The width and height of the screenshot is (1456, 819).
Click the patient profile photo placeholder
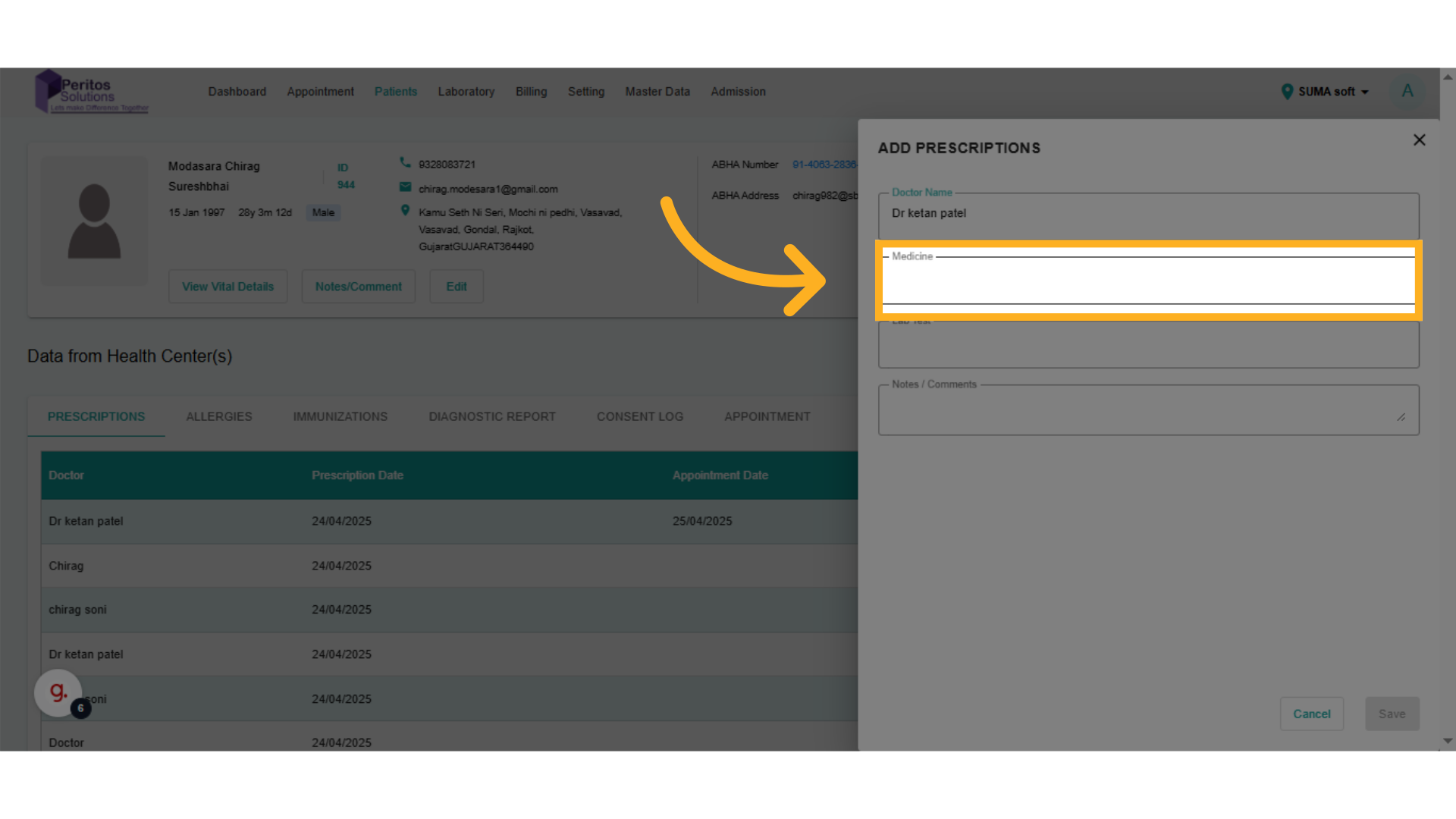point(94,221)
